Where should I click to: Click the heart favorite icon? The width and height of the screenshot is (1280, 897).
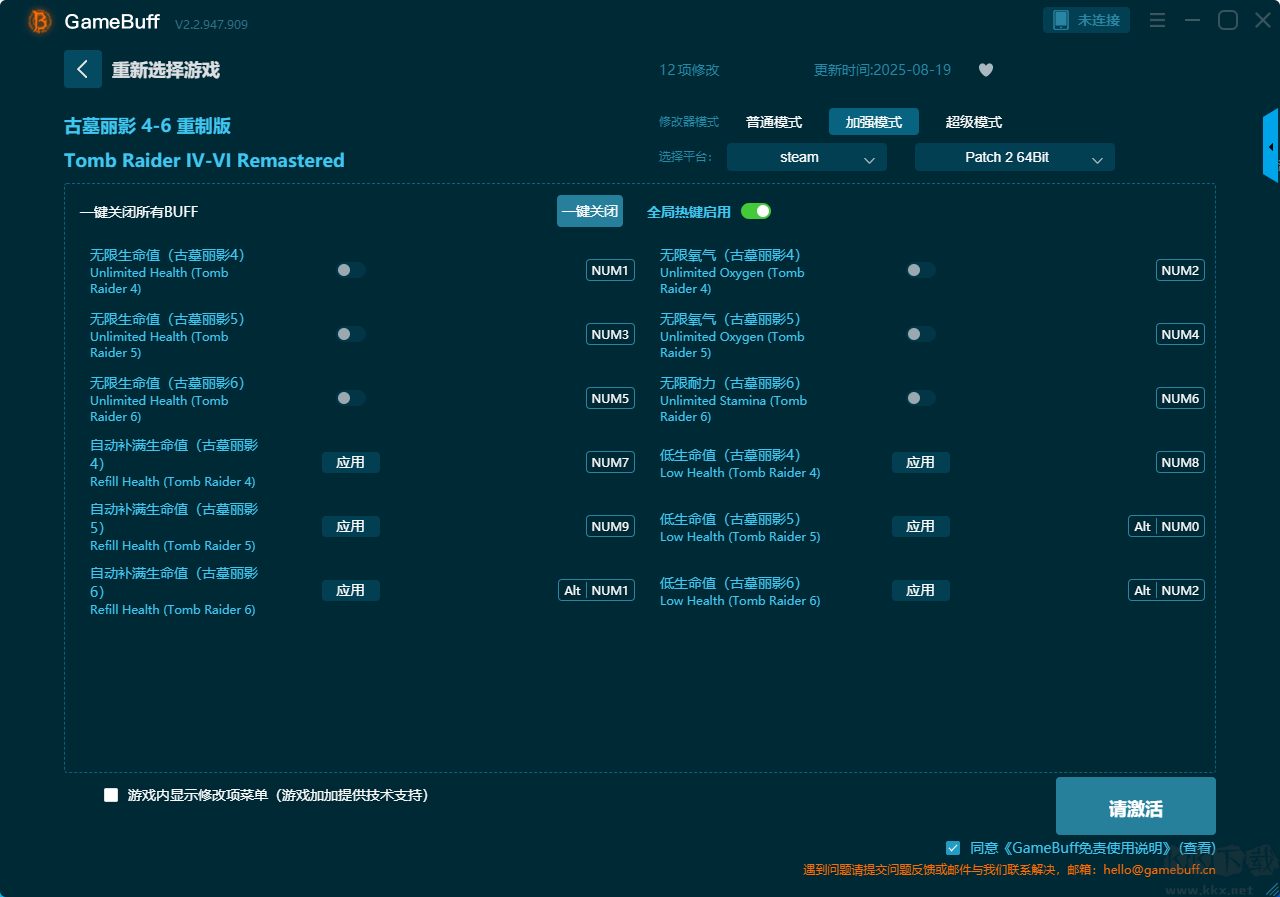985,70
